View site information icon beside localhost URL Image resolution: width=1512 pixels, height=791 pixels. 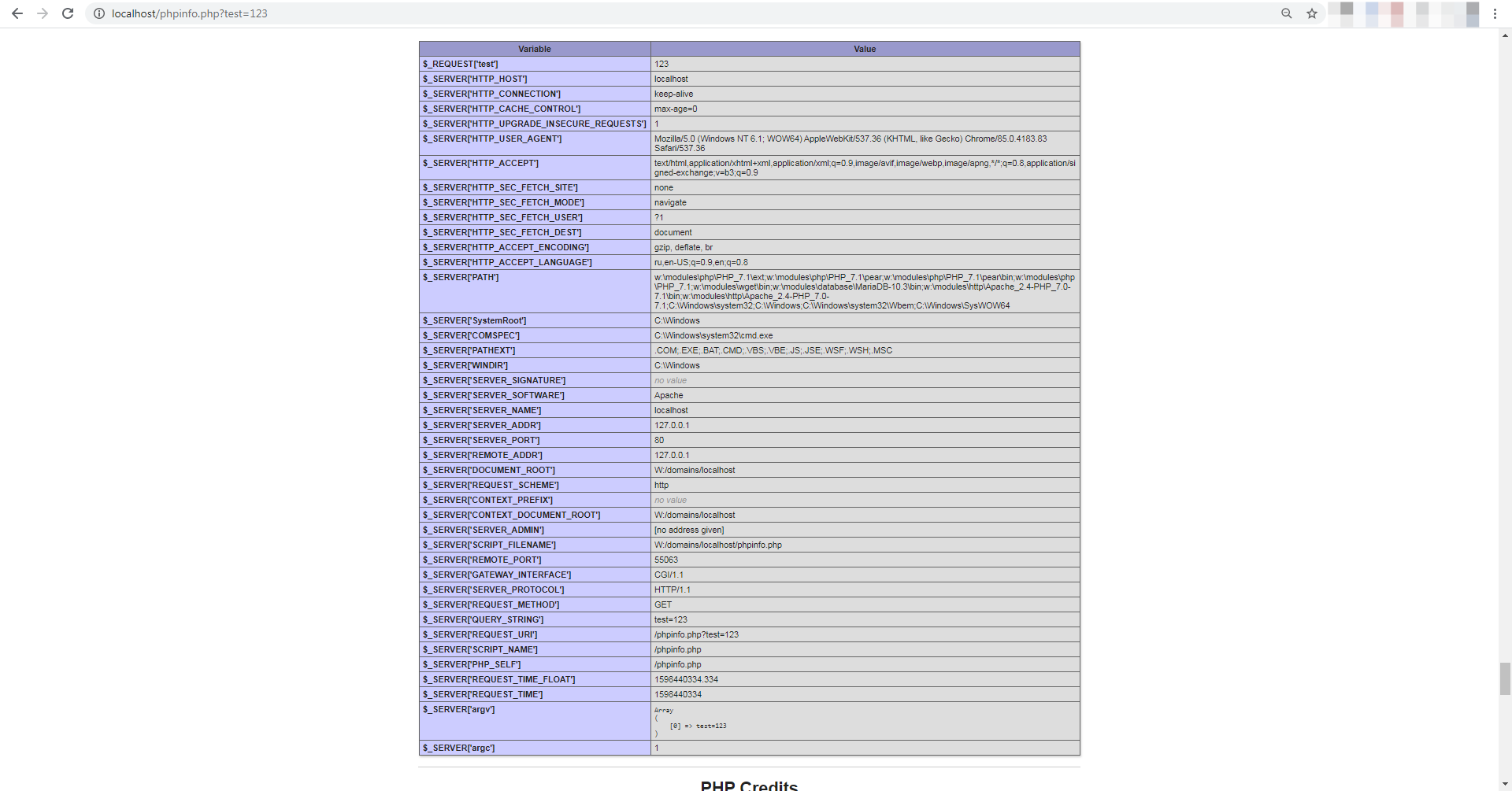(x=99, y=13)
